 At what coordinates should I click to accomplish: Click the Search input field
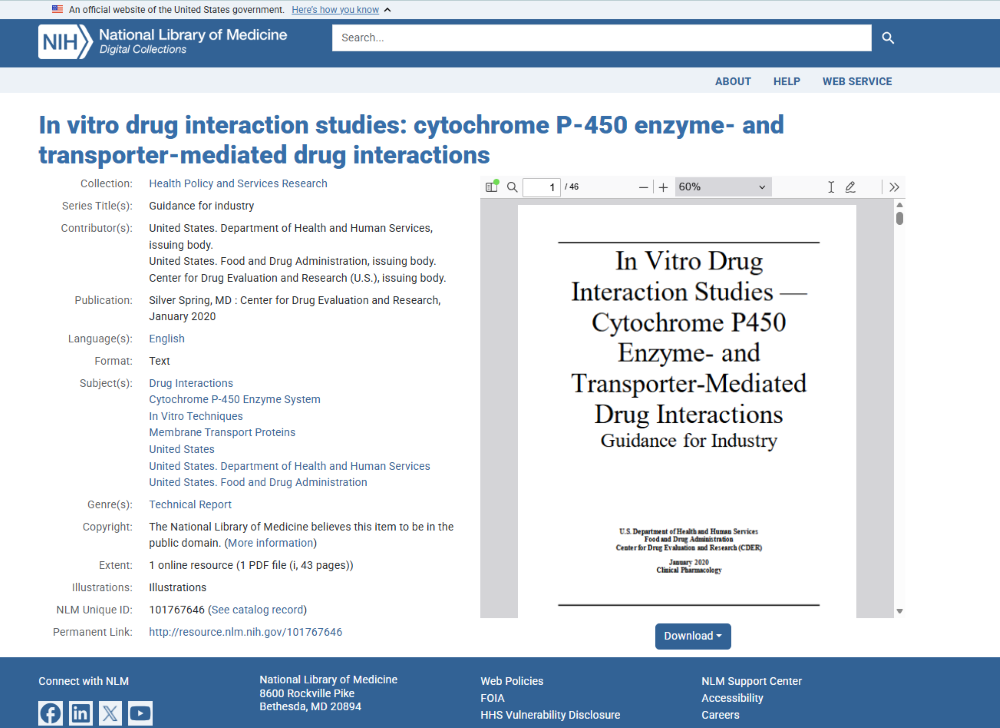click(601, 38)
